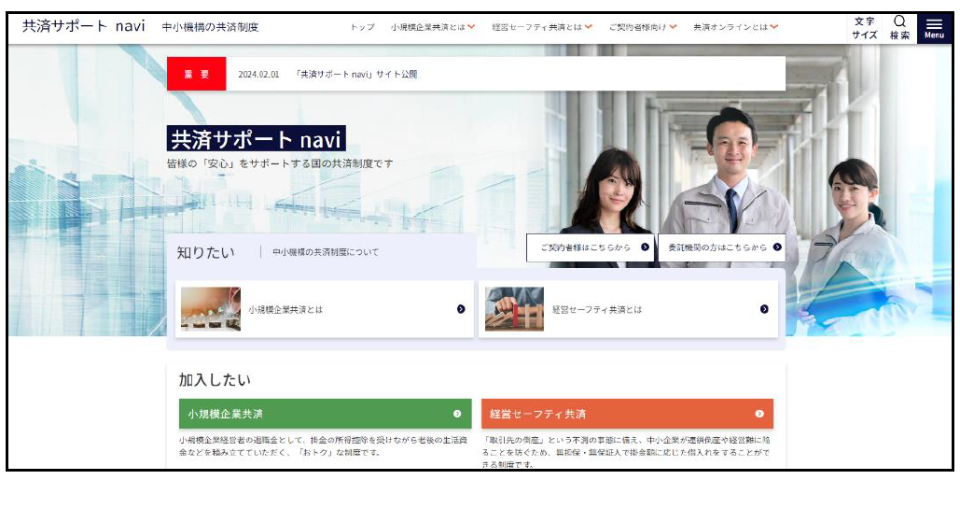Click arrow icon on ご契約者様はこちらから button
This screenshot has width=960, height=508.
pyautogui.click(x=644, y=247)
